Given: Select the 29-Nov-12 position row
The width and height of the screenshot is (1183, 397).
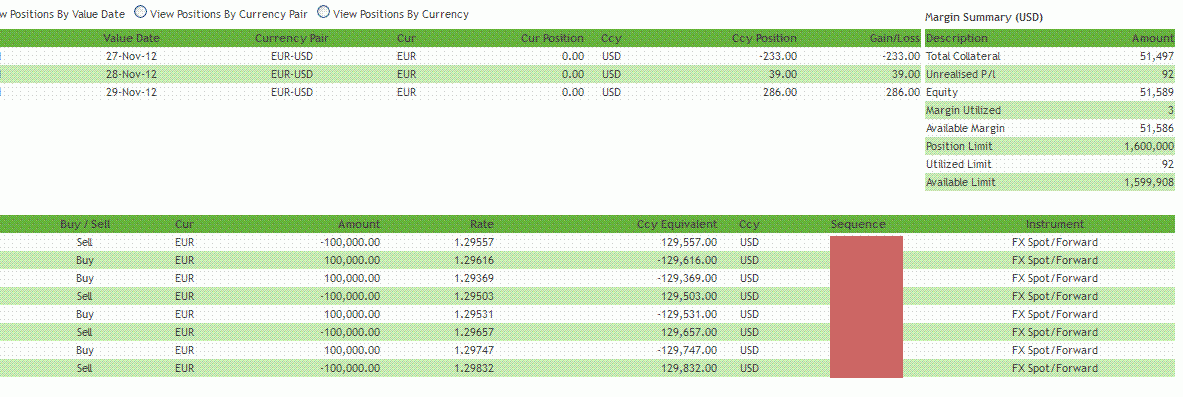Looking at the screenshot, I should 460,92.
